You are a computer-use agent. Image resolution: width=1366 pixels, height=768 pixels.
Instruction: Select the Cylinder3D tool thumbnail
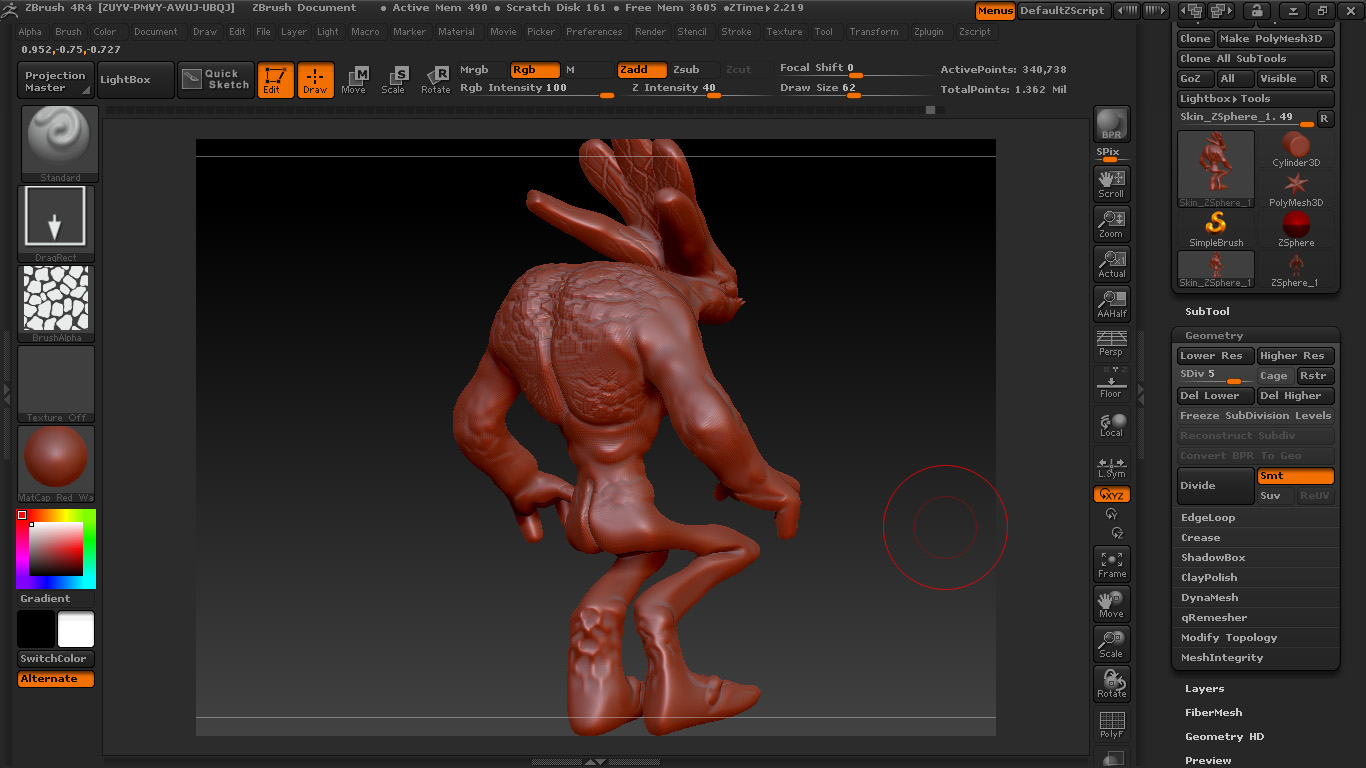(1296, 150)
